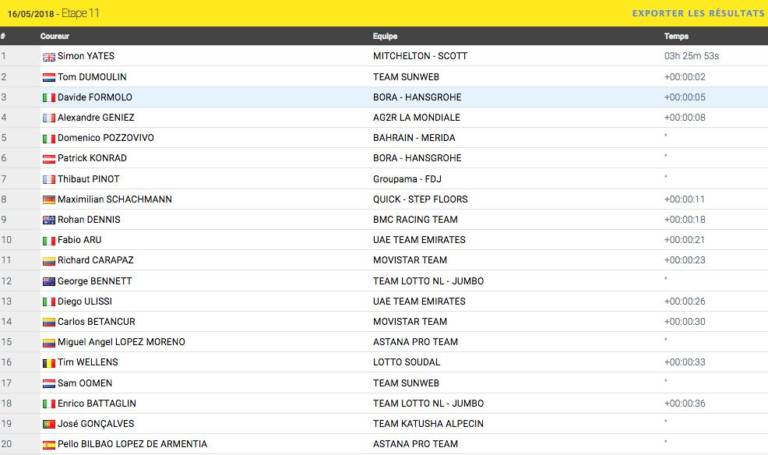768x455 pixels.
Task: Click the 16/05/2018 - Etape 11 heading
Action: pyautogui.click(x=53, y=13)
